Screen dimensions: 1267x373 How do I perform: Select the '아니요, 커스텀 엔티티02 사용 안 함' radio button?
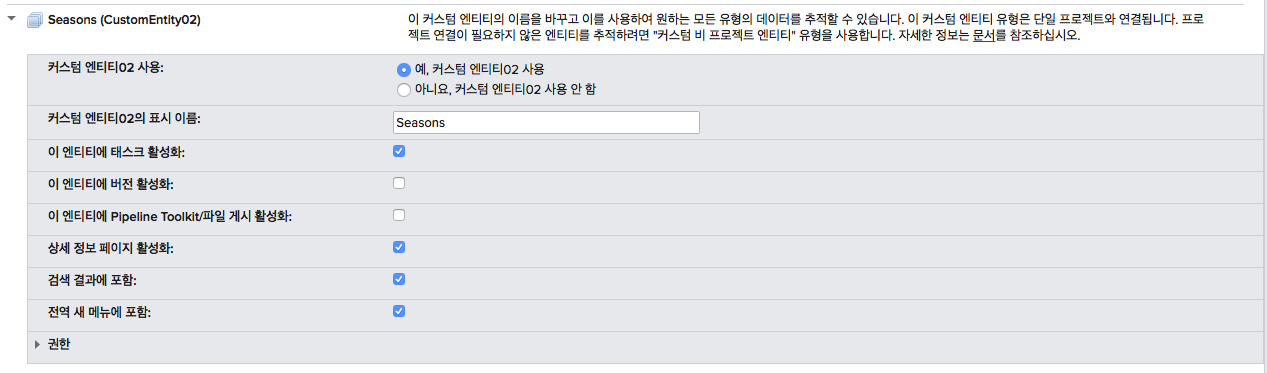pos(403,90)
